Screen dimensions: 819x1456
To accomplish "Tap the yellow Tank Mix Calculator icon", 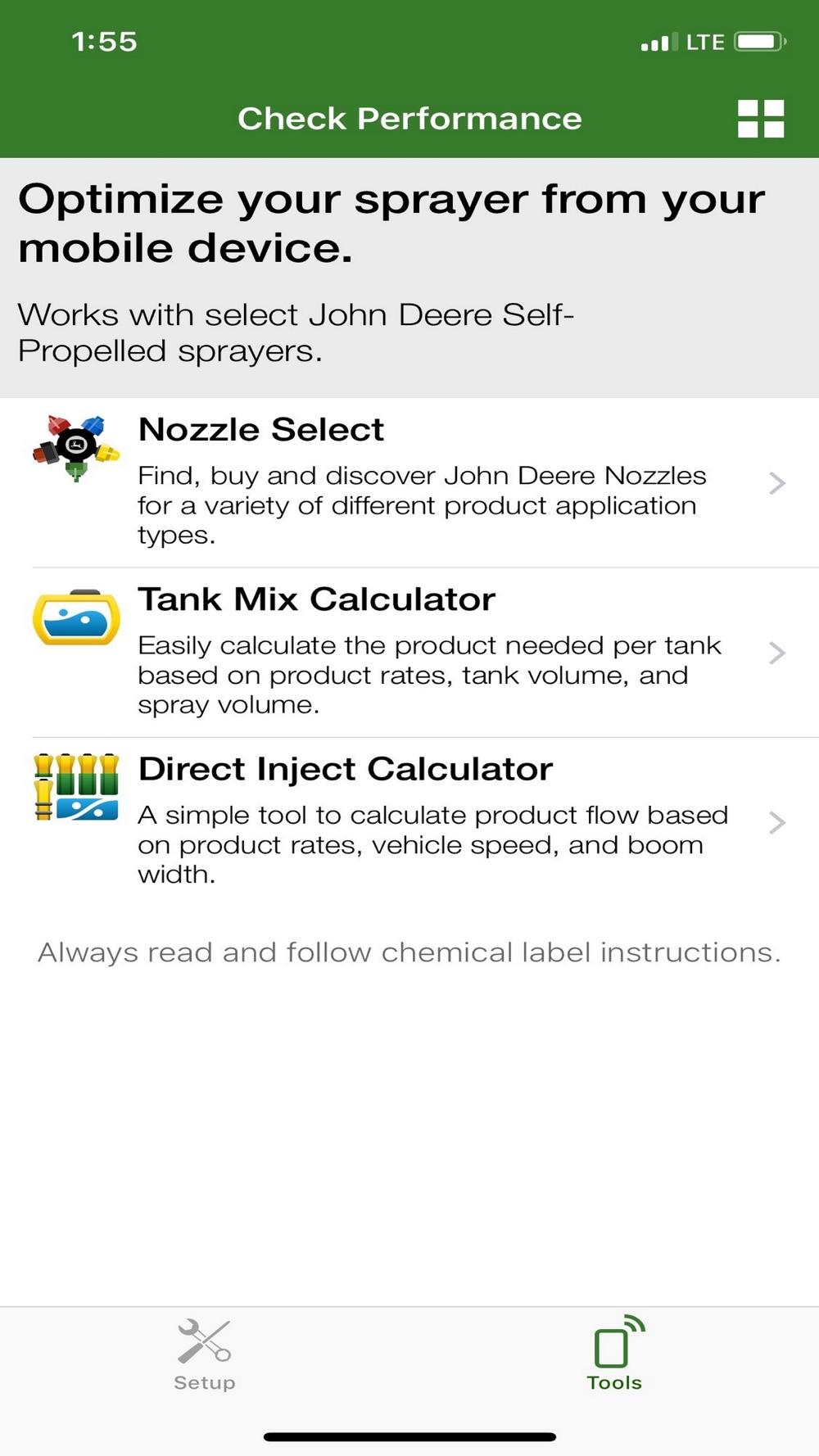I will [x=76, y=618].
